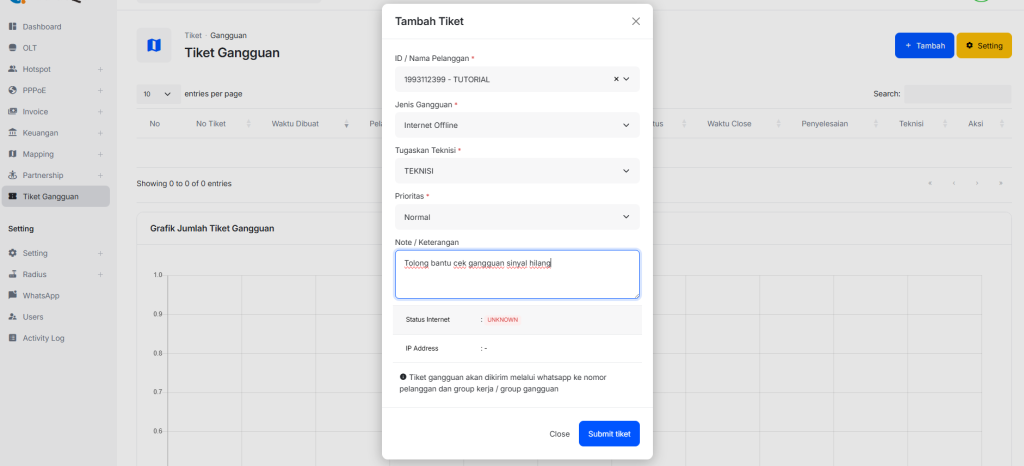Click inside the Note / Keterangan text area
The image size is (1024, 466).
(x=517, y=274)
